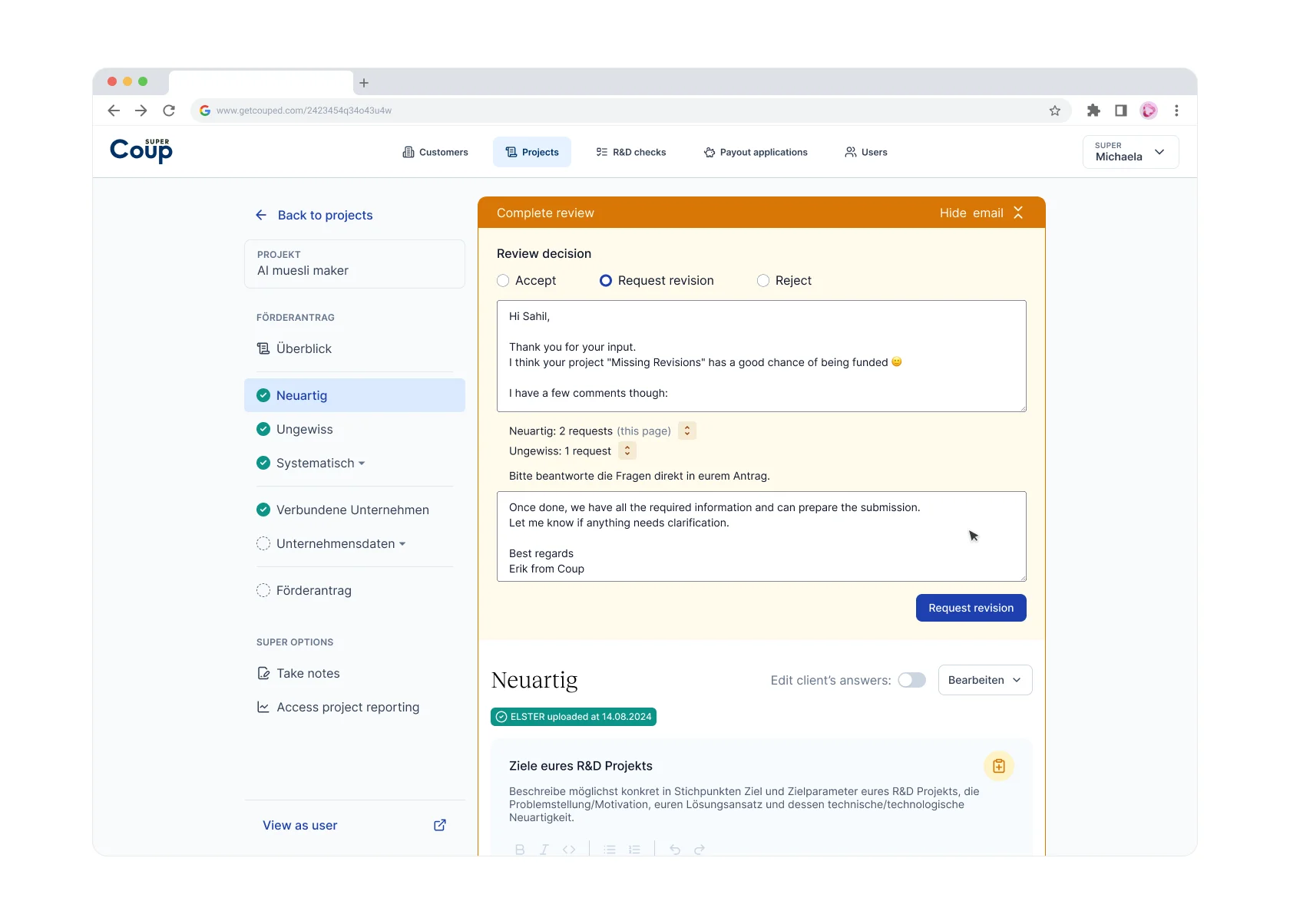Bookmark page with star icon
Image resolution: width=1290 pixels, height=924 pixels.
pyautogui.click(x=1055, y=111)
